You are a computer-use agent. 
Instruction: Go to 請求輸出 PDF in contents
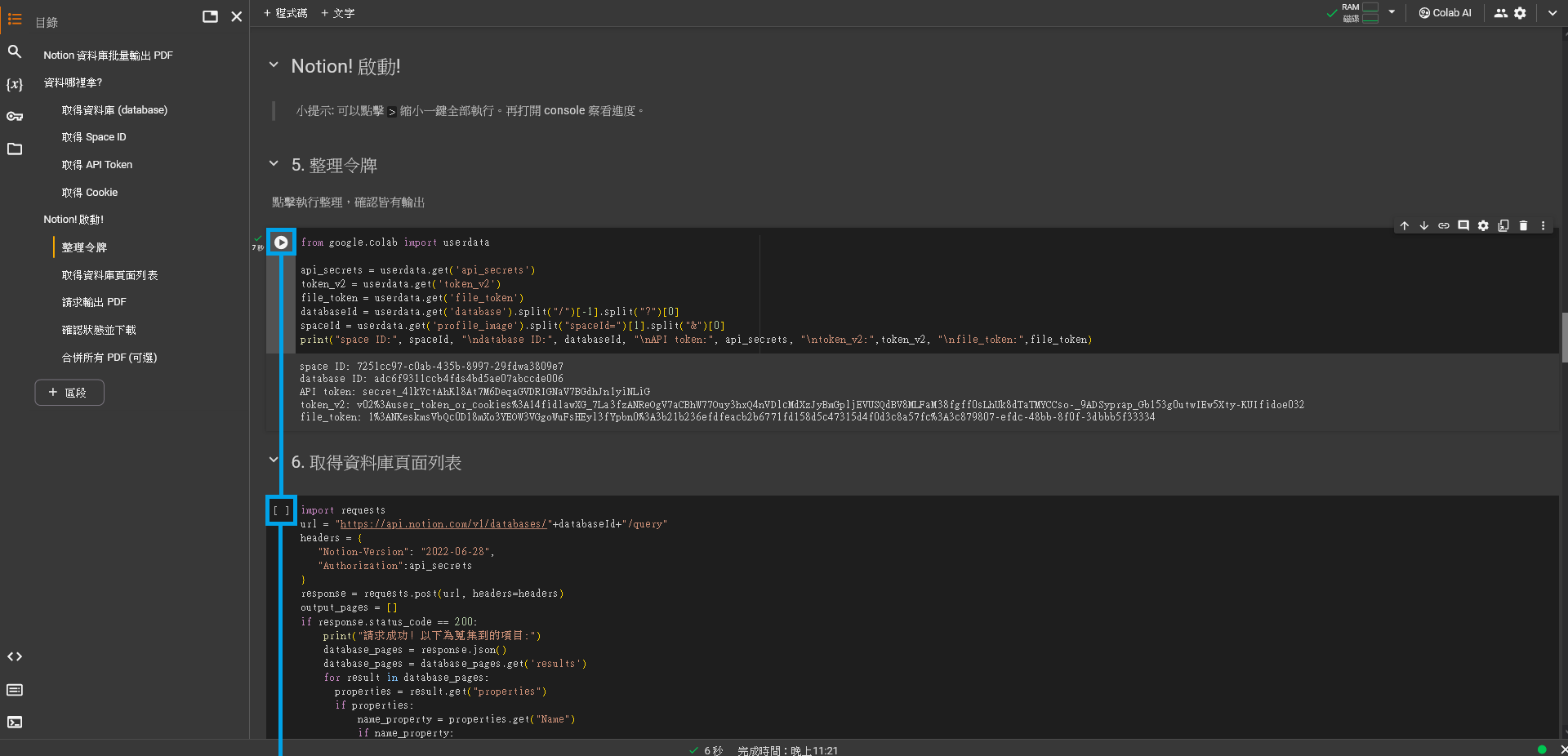[x=94, y=302]
